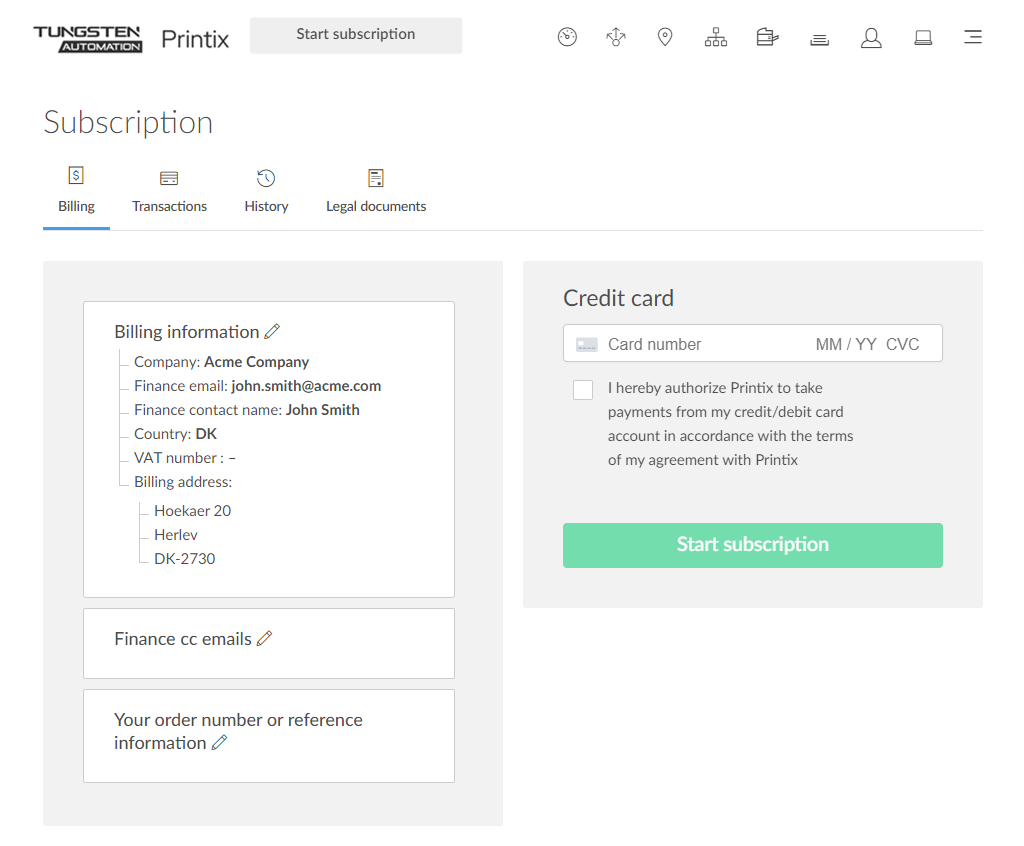Open the users person icon
Viewport: 1024px width, 846px height.
coord(871,38)
